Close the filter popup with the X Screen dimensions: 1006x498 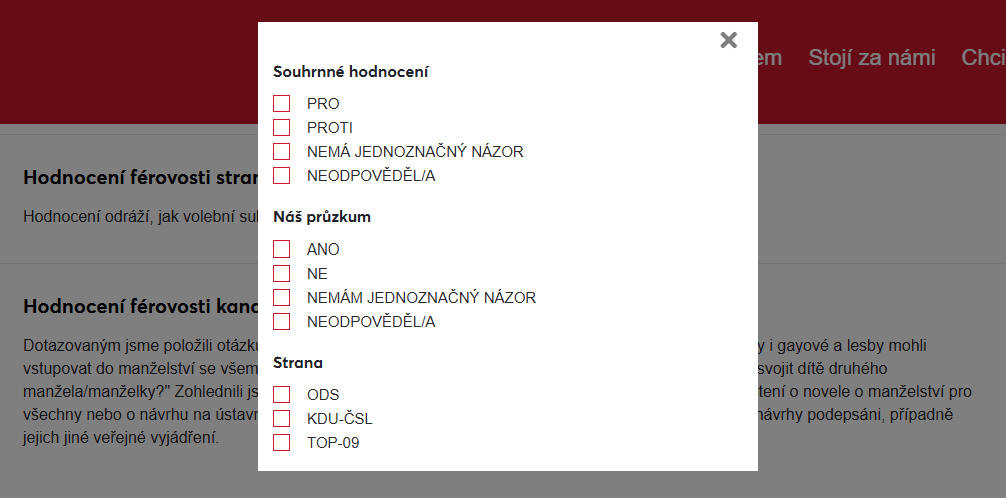coord(728,40)
